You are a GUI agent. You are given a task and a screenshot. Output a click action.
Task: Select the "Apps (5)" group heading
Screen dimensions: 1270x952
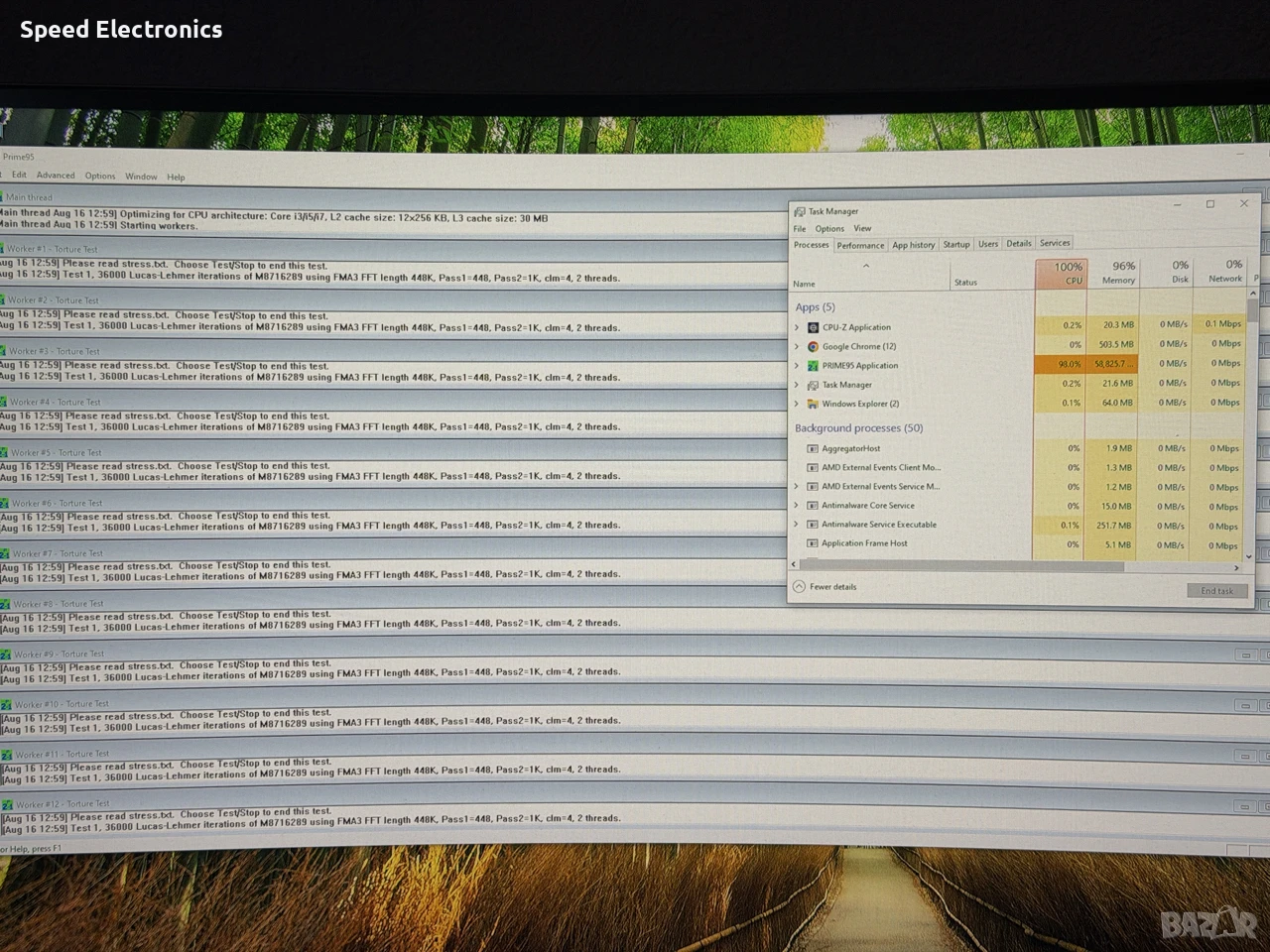[x=815, y=307]
